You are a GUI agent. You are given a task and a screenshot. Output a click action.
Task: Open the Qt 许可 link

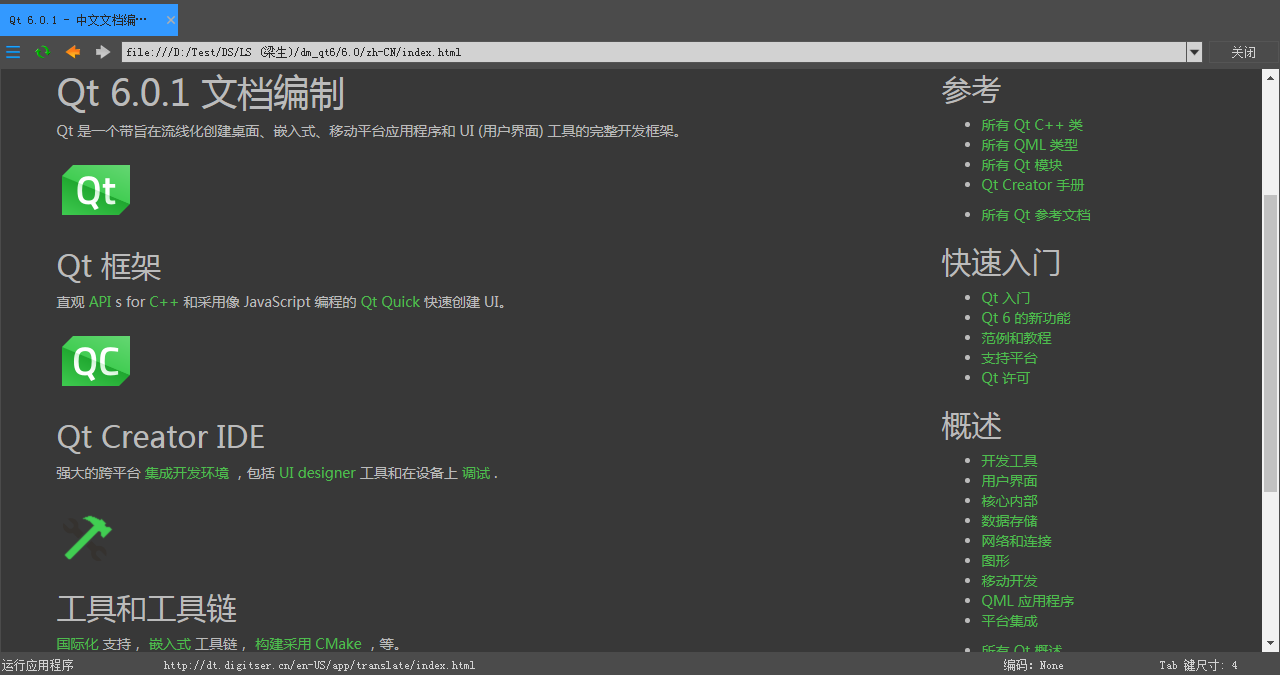[1005, 378]
